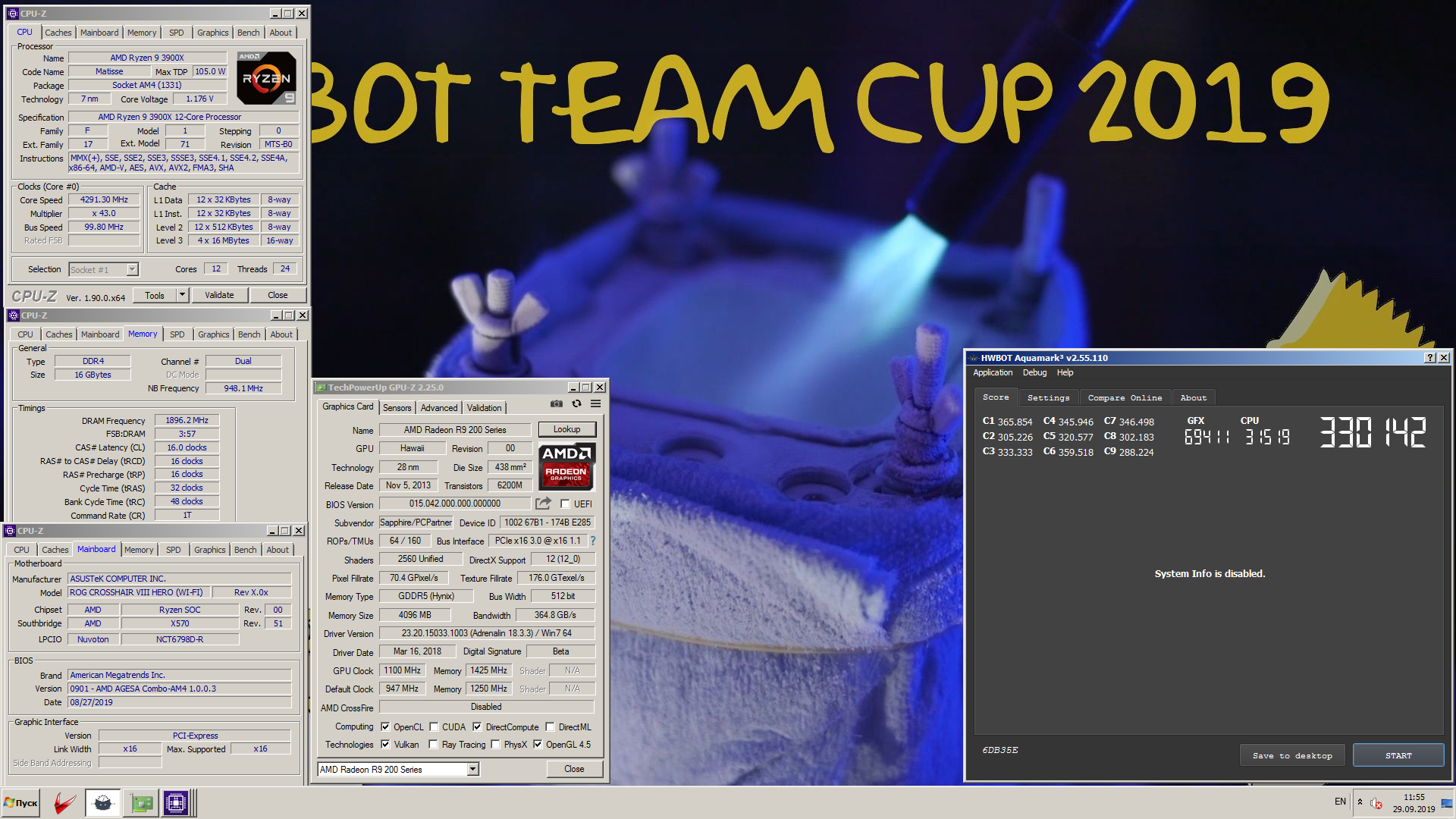The image size is (1456, 819).
Task: Open the GPU-Z graphics card taskbar icon
Action: (x=141, y=803)
